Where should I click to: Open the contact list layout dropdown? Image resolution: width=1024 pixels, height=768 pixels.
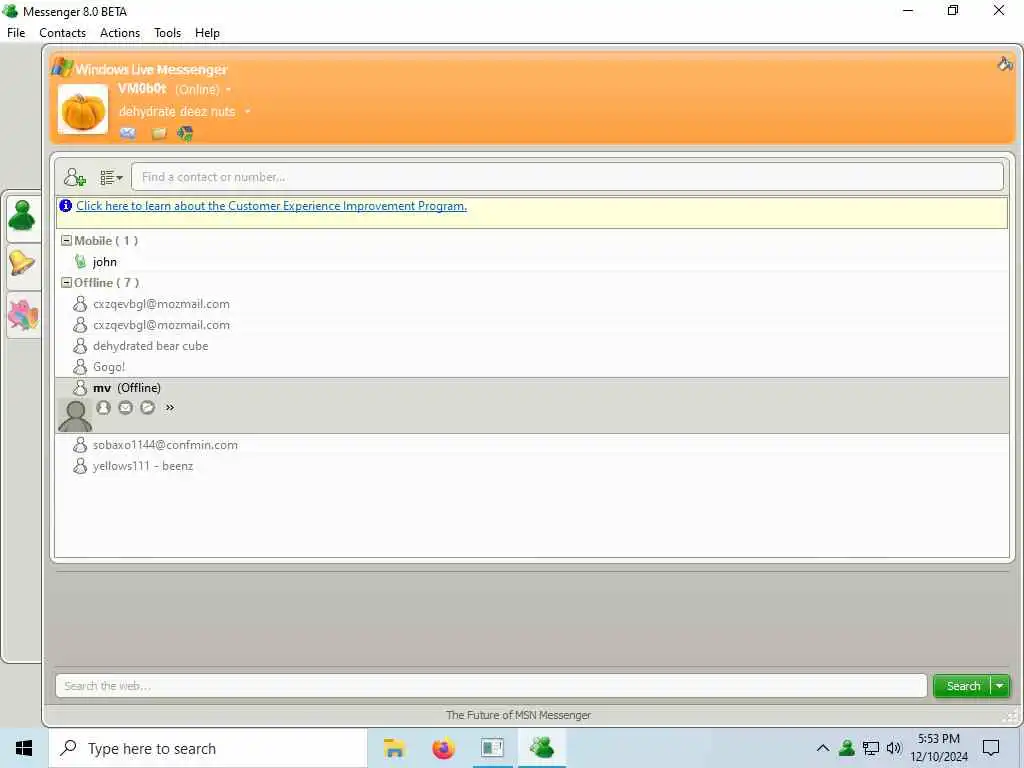[x=111, y=178]
